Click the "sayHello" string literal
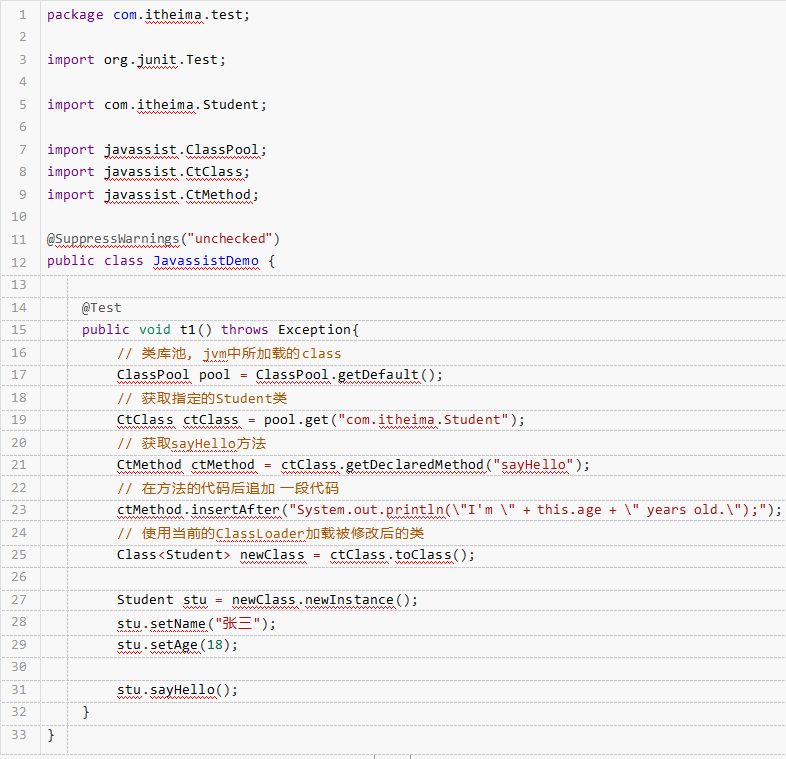Screen dimensions: 786x759 click(x=533, y=465)
